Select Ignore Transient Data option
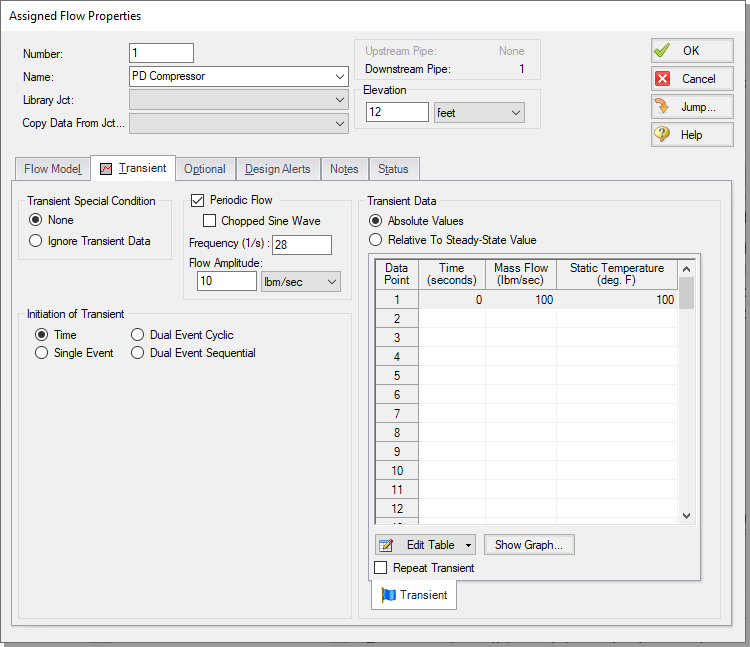This screenshot has width=750, height=647. (x=35, y=241)
